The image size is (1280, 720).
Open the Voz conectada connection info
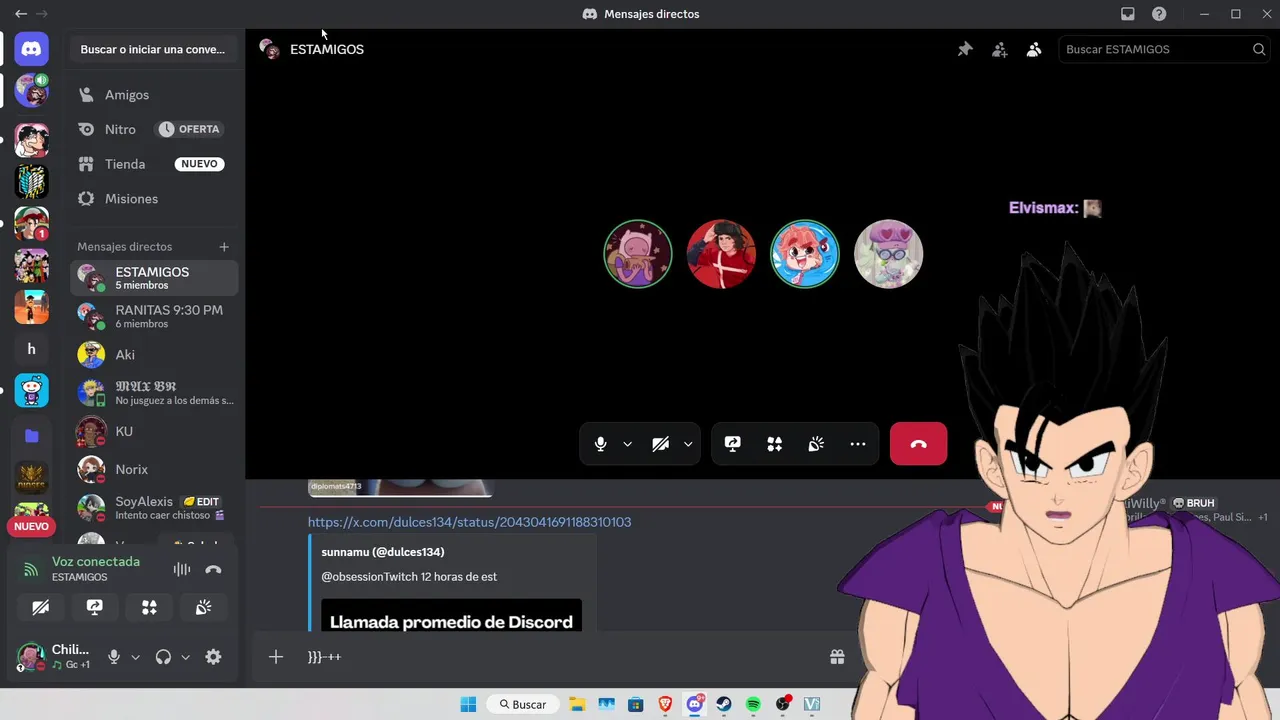[x=96, y=562]
